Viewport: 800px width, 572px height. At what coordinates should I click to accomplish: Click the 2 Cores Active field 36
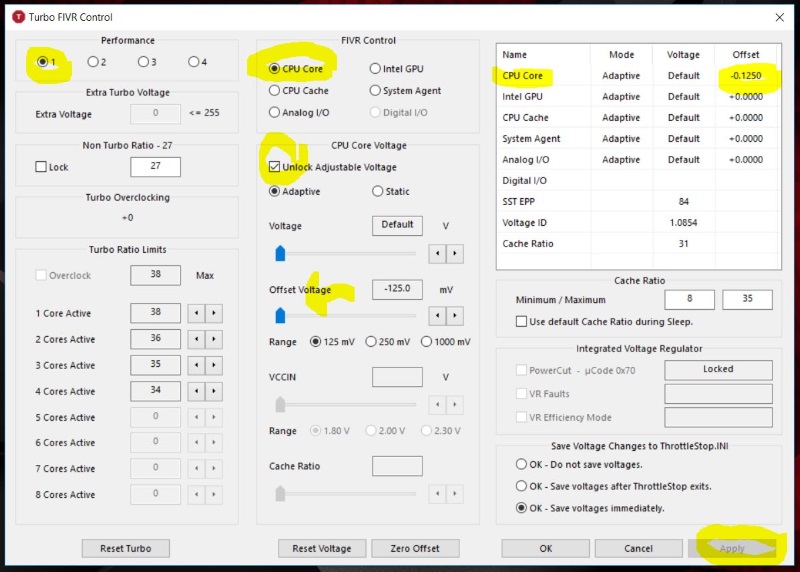coord(155,338)
